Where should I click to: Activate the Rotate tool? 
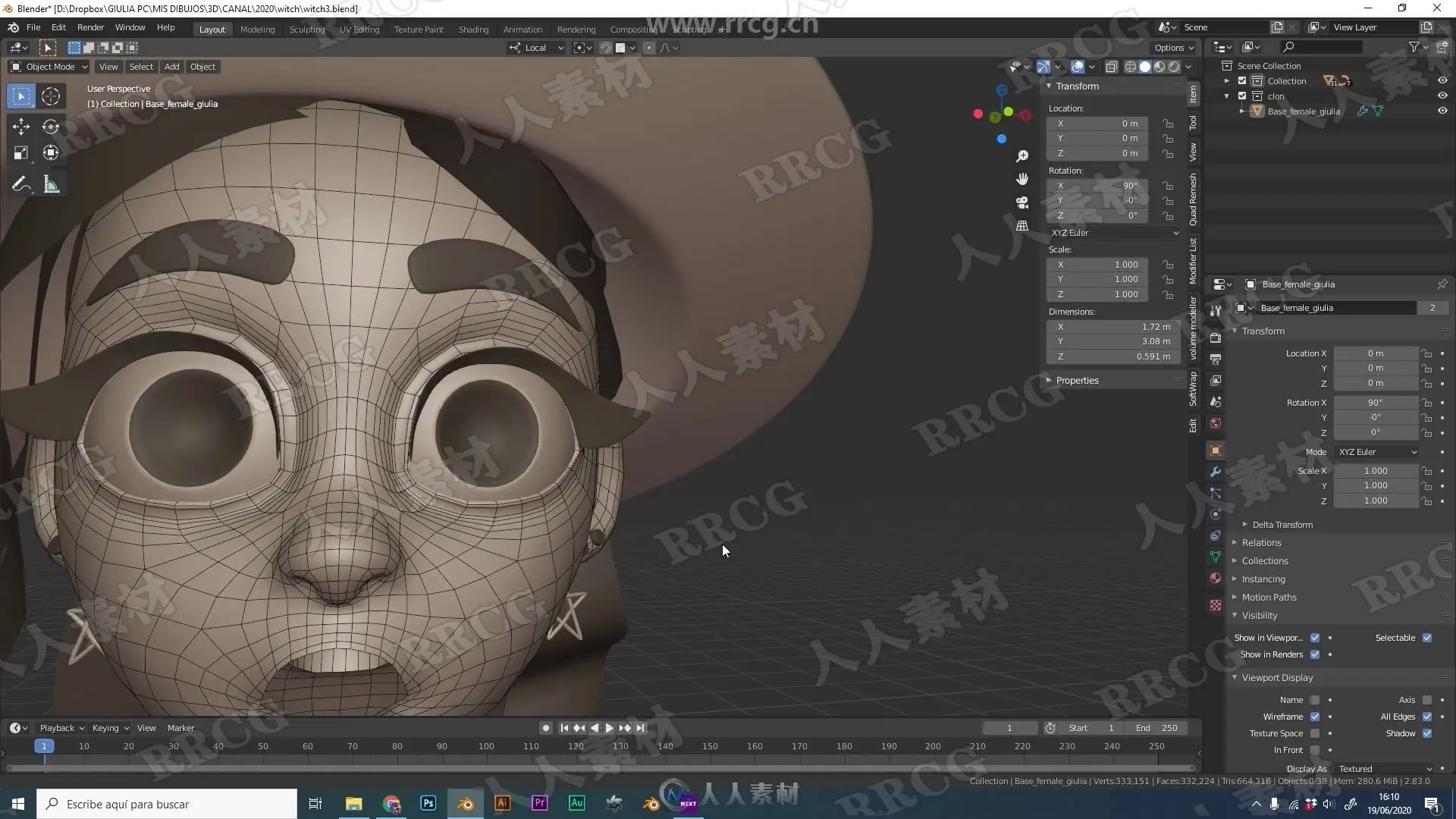51,127
